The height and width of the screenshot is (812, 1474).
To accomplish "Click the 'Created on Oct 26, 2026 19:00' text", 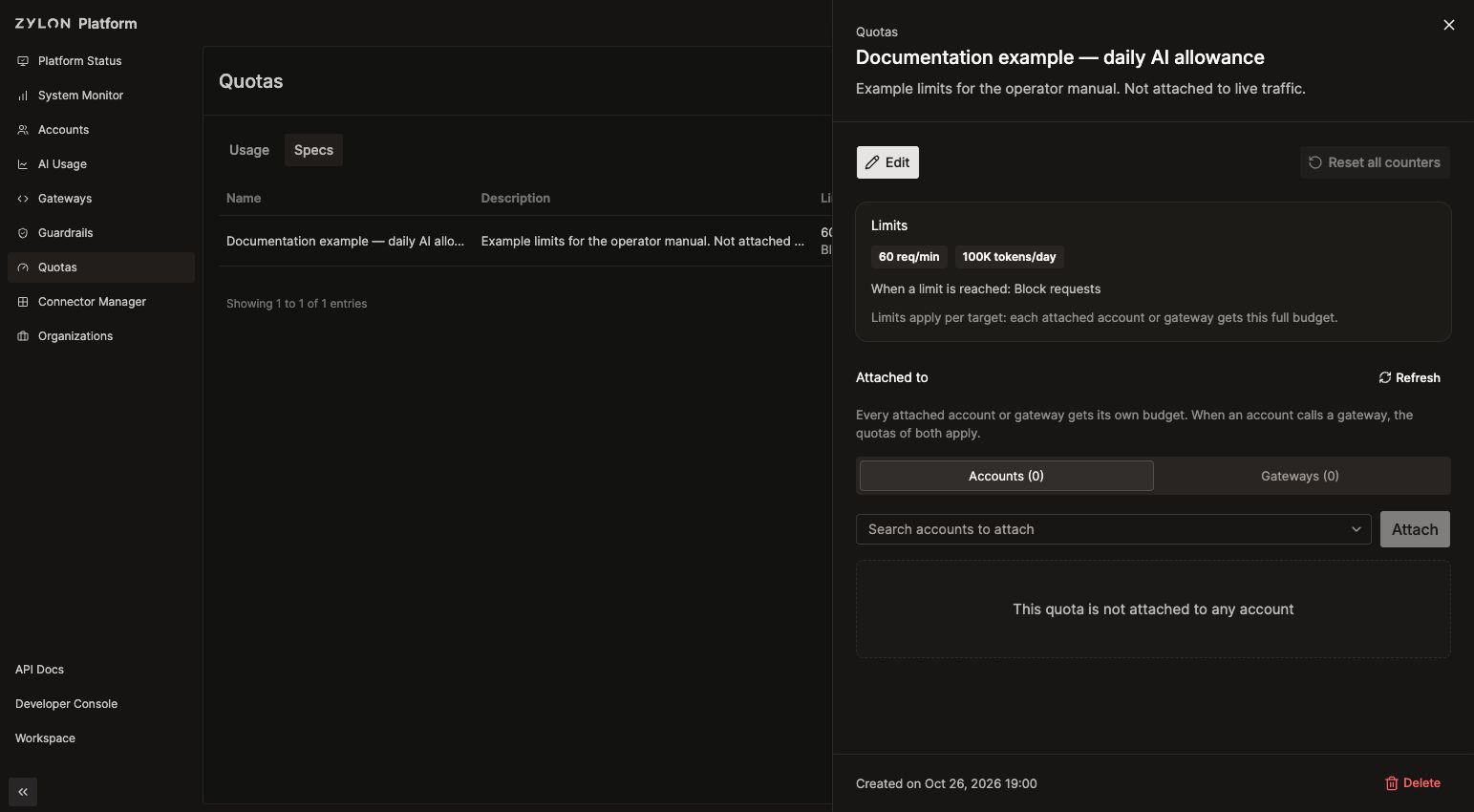I will coord(947,783).
